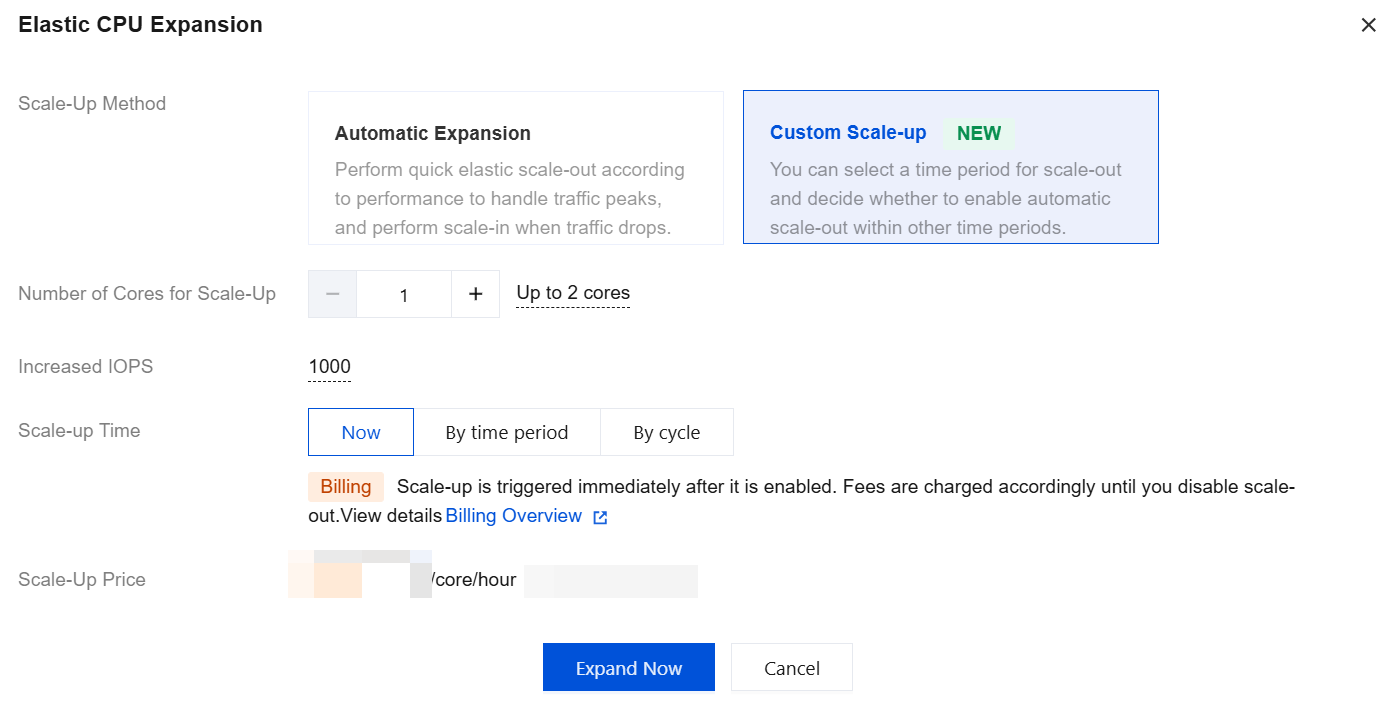Decrease the number of cores with minus
This screenshot has height=701, width=1398.
(x=333, y=294)
